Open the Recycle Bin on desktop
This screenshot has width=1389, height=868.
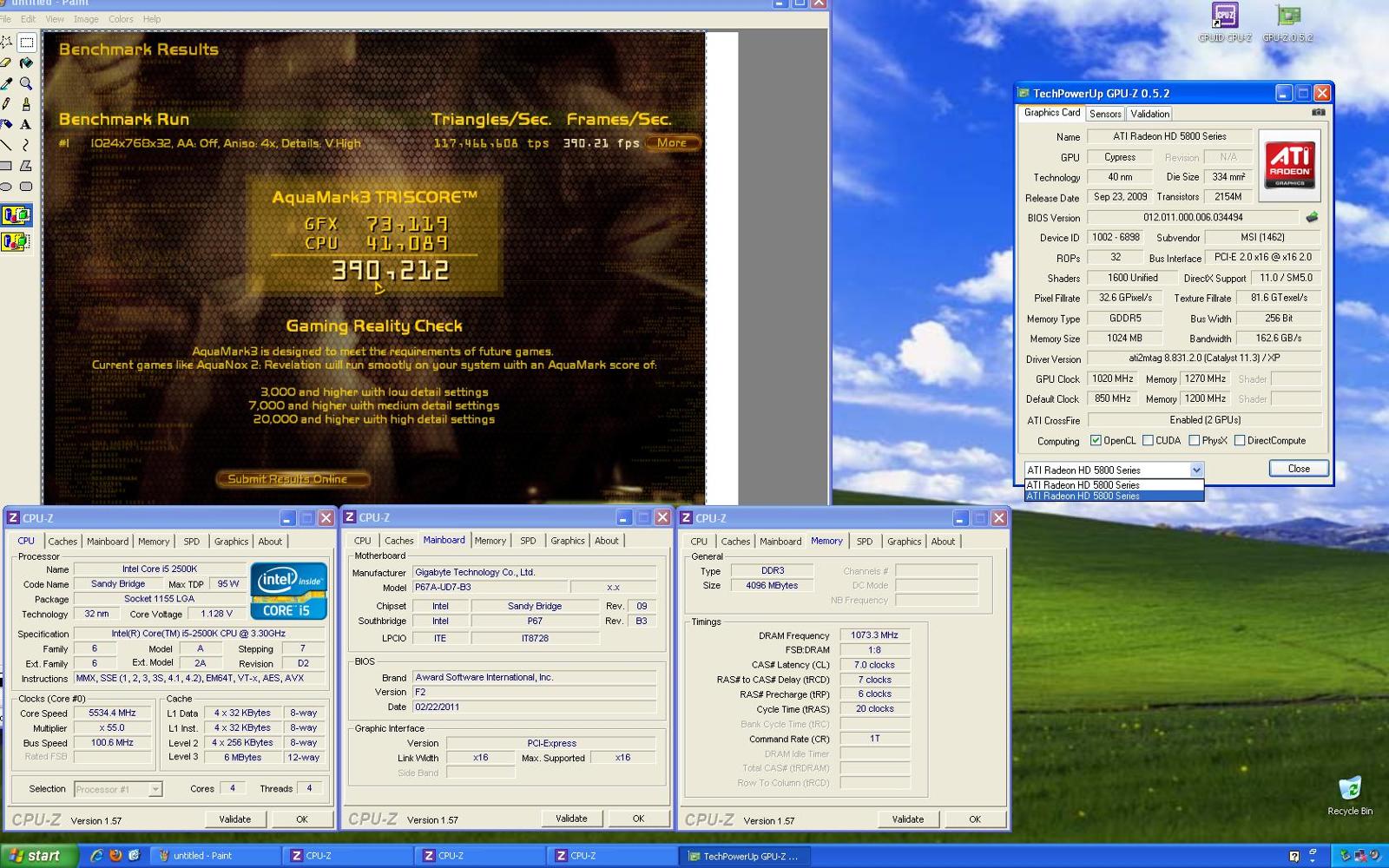coord(1350,794)
